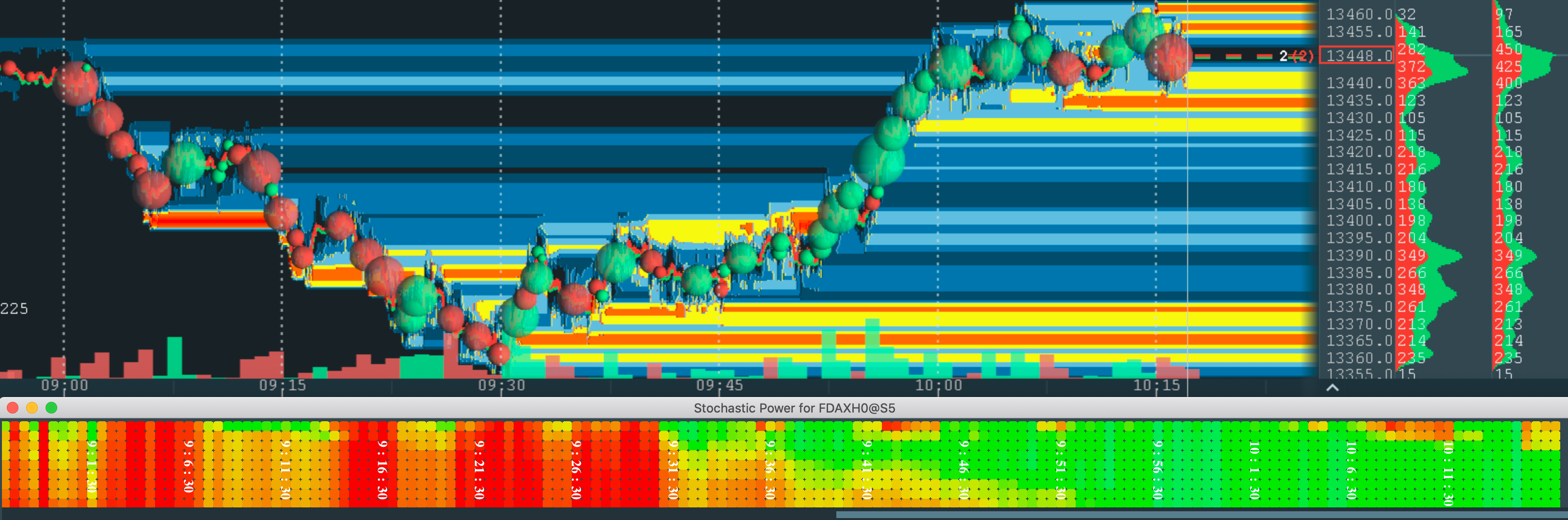Select the 13390.0 price level in ladder

1359,256
